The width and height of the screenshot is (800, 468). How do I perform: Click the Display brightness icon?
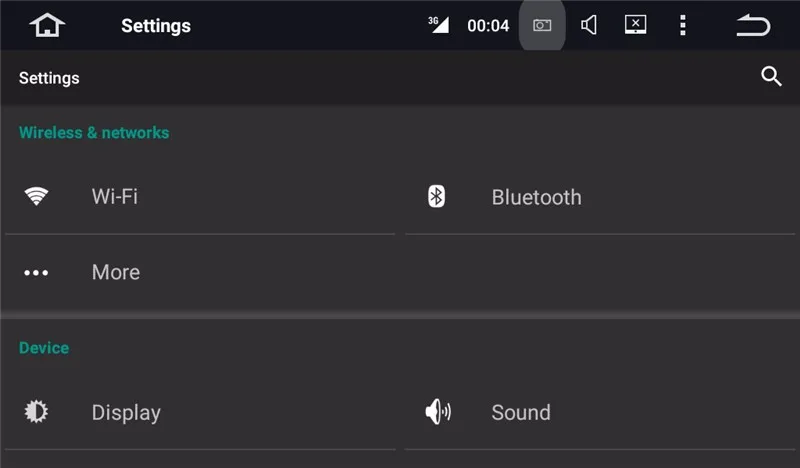[36, 412]
